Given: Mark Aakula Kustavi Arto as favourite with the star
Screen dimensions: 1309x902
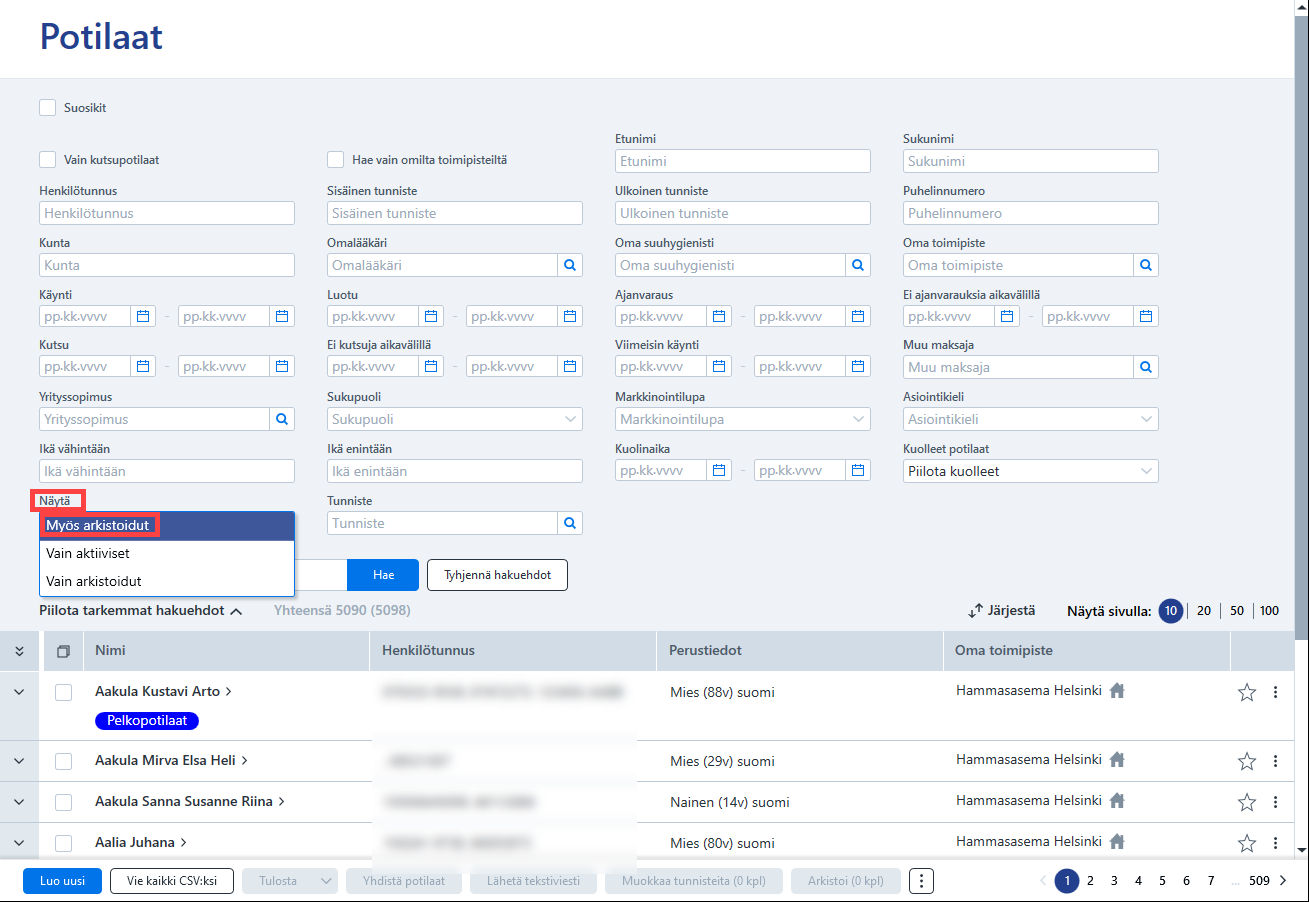Looking at the screenshot, I should pos(1247,692).
